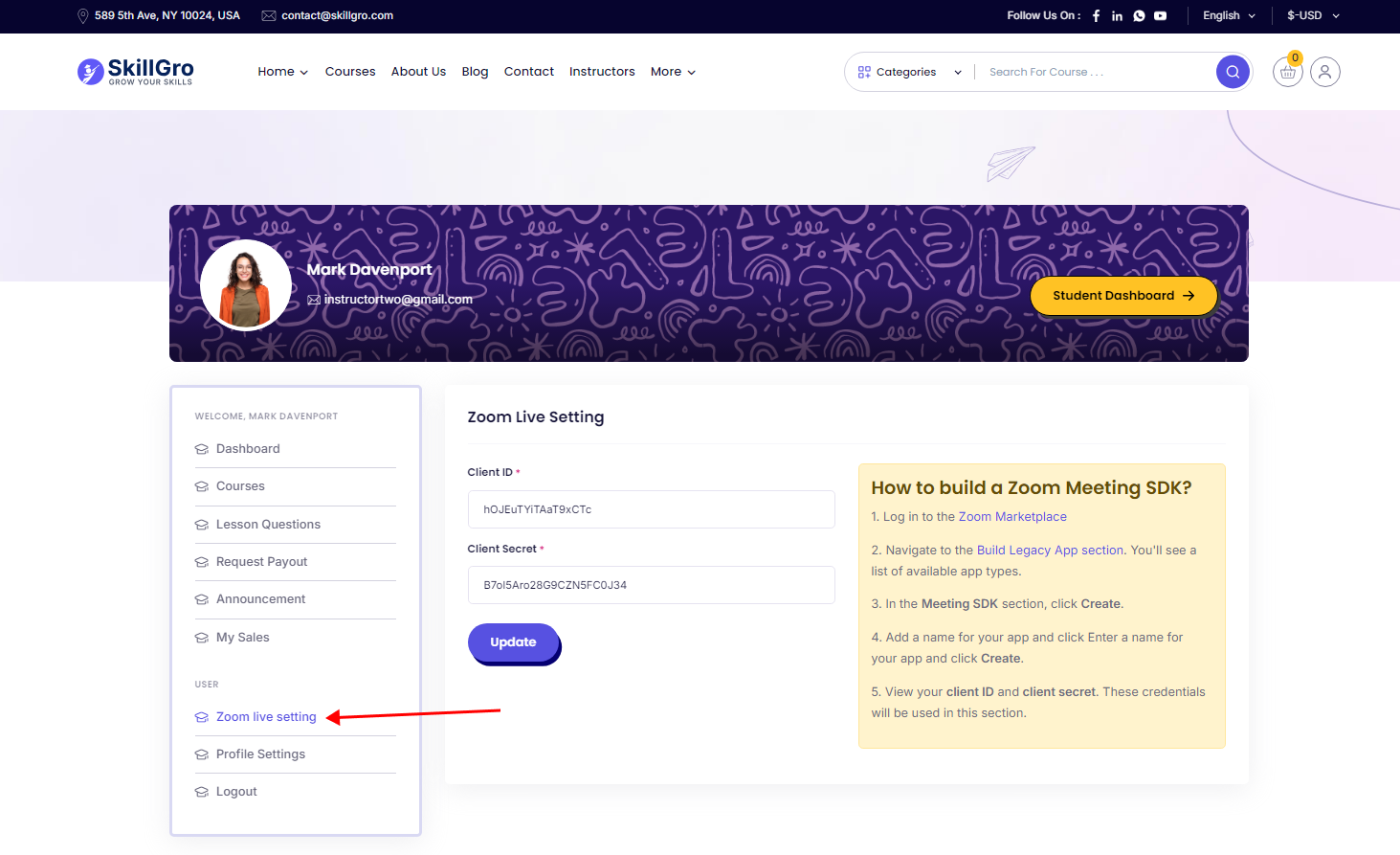This screenshot has height=855, width=1400.
Task: Click the 589 5th Ave address text
Action: tap(167, 15)
